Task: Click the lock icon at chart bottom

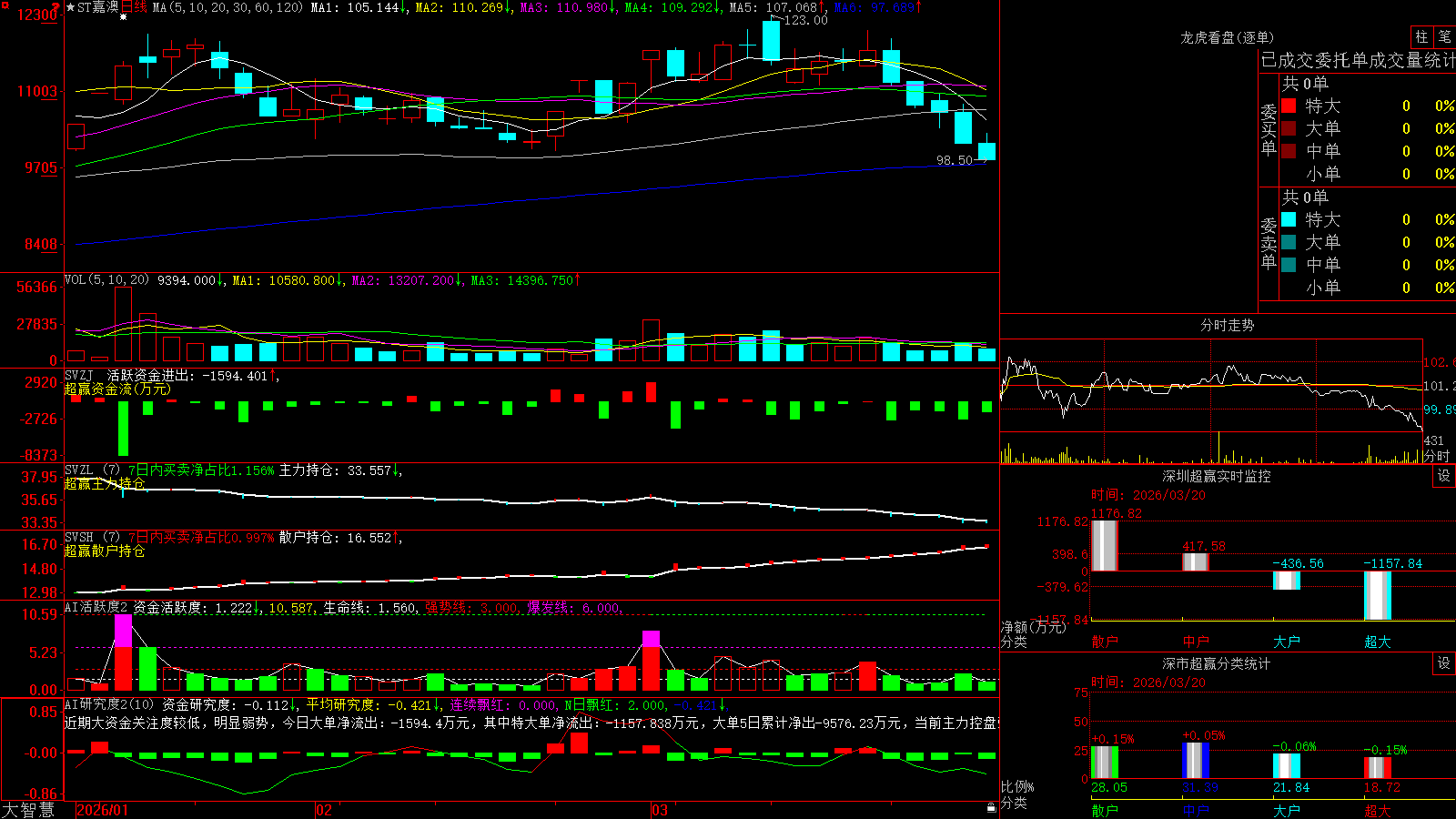Action: (992, 807)
